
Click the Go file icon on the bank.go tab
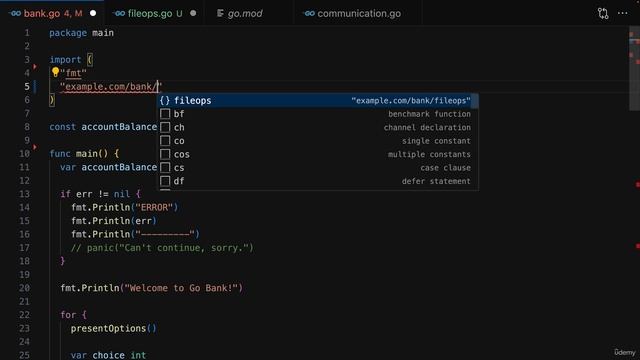pyautogui.click(x=15, y=13)
